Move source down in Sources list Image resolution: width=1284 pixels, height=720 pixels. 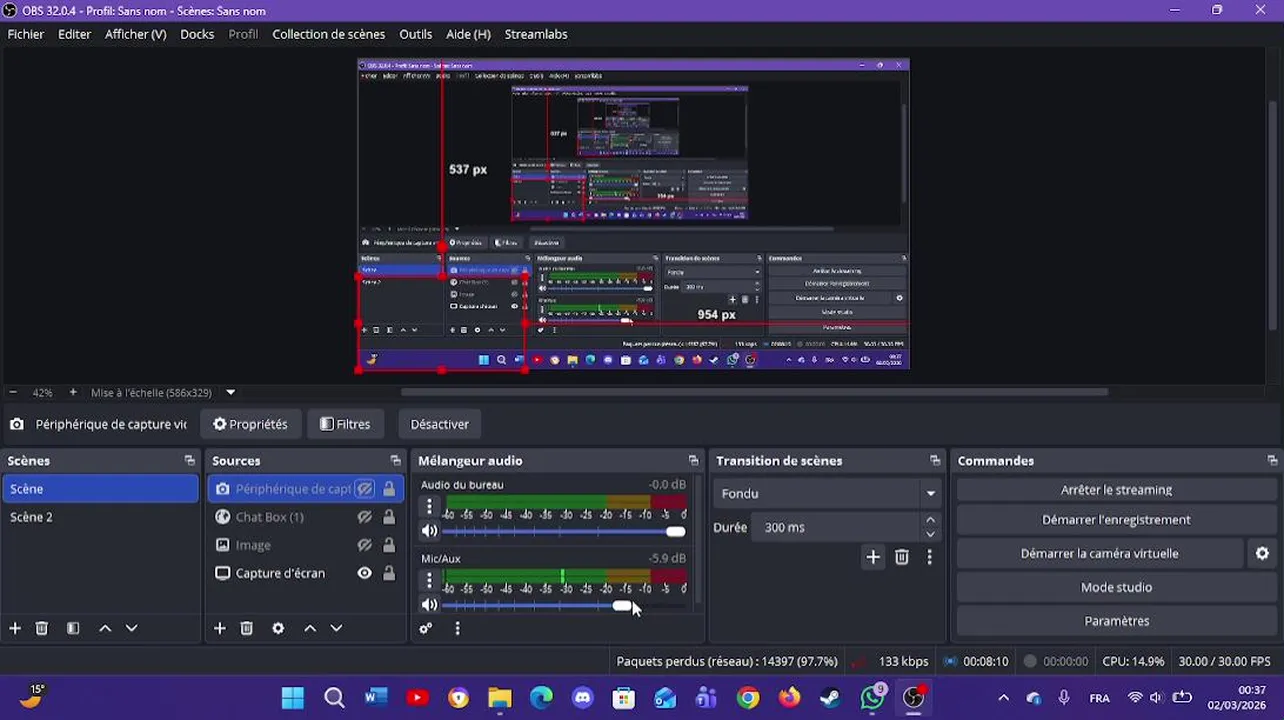tap(336, 628)
